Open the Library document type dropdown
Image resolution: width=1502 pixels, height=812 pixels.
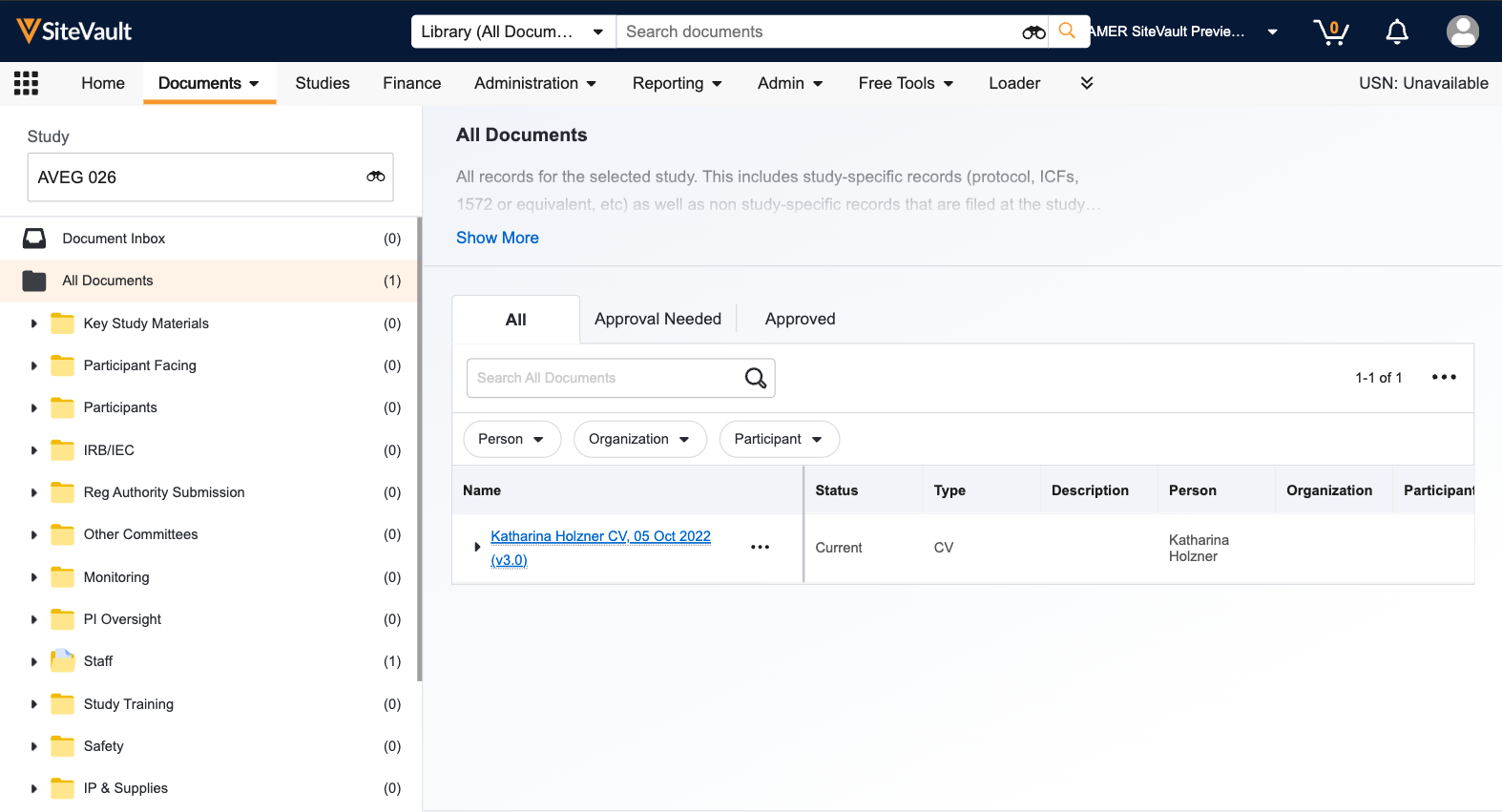512,31
